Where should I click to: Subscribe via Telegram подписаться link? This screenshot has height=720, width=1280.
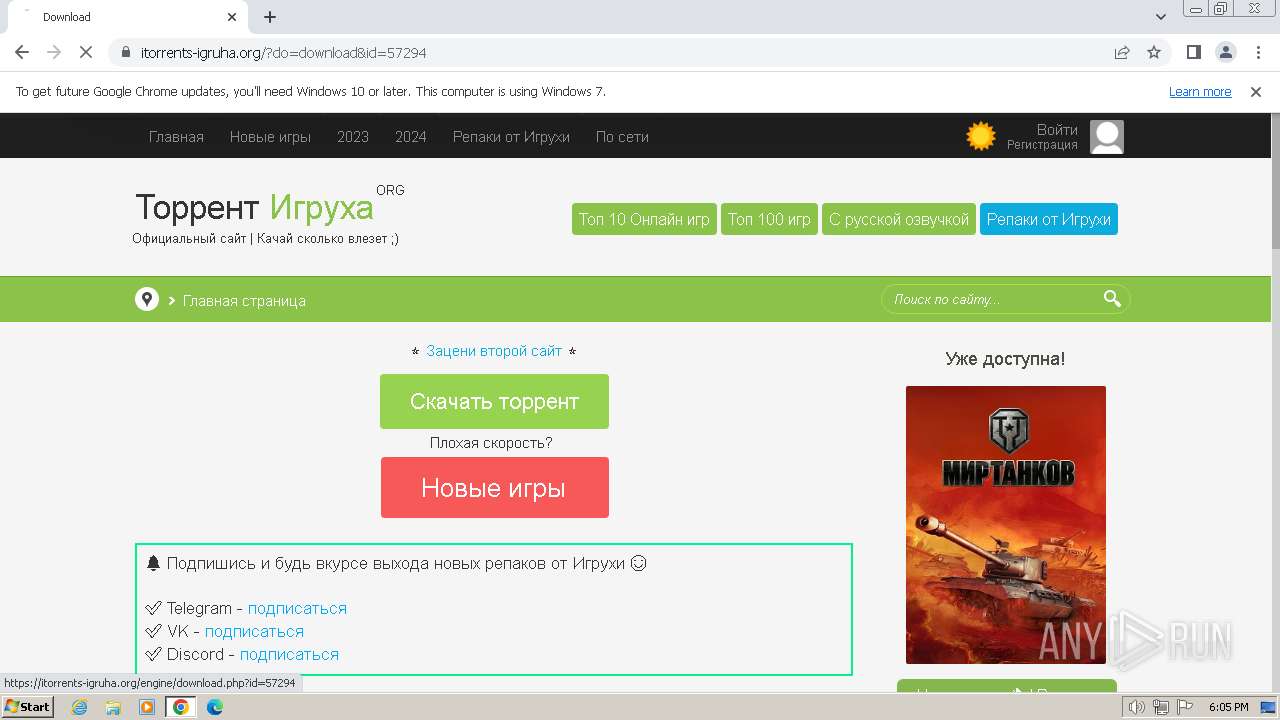[297, 608]
